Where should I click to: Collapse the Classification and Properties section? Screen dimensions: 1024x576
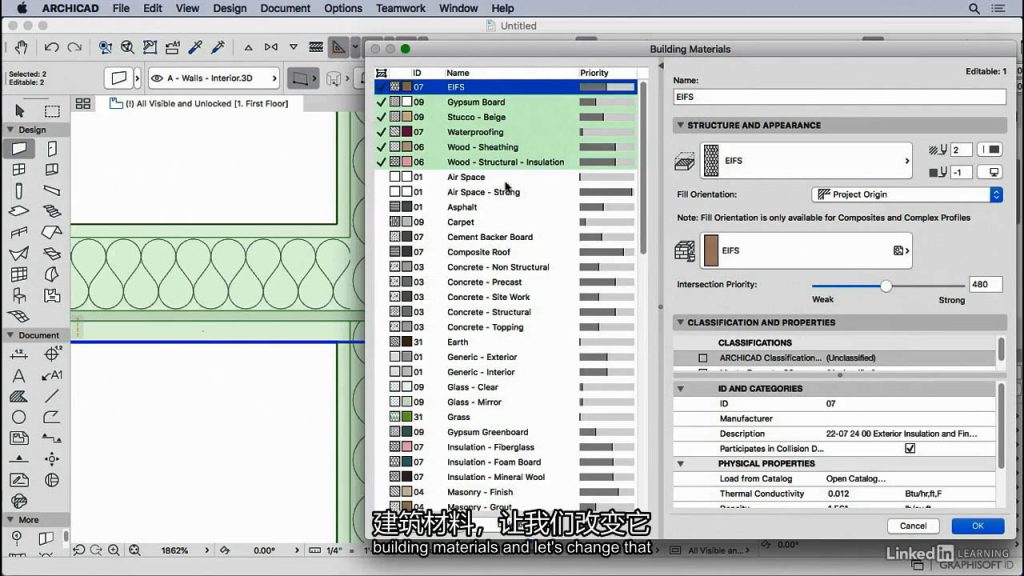[x=680, y=322]
